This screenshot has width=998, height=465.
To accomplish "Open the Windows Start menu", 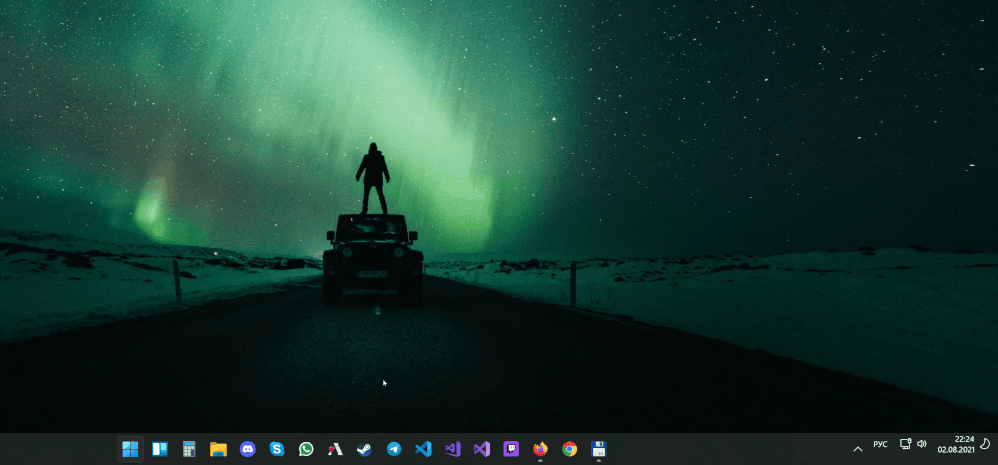I will click(130, 449).
